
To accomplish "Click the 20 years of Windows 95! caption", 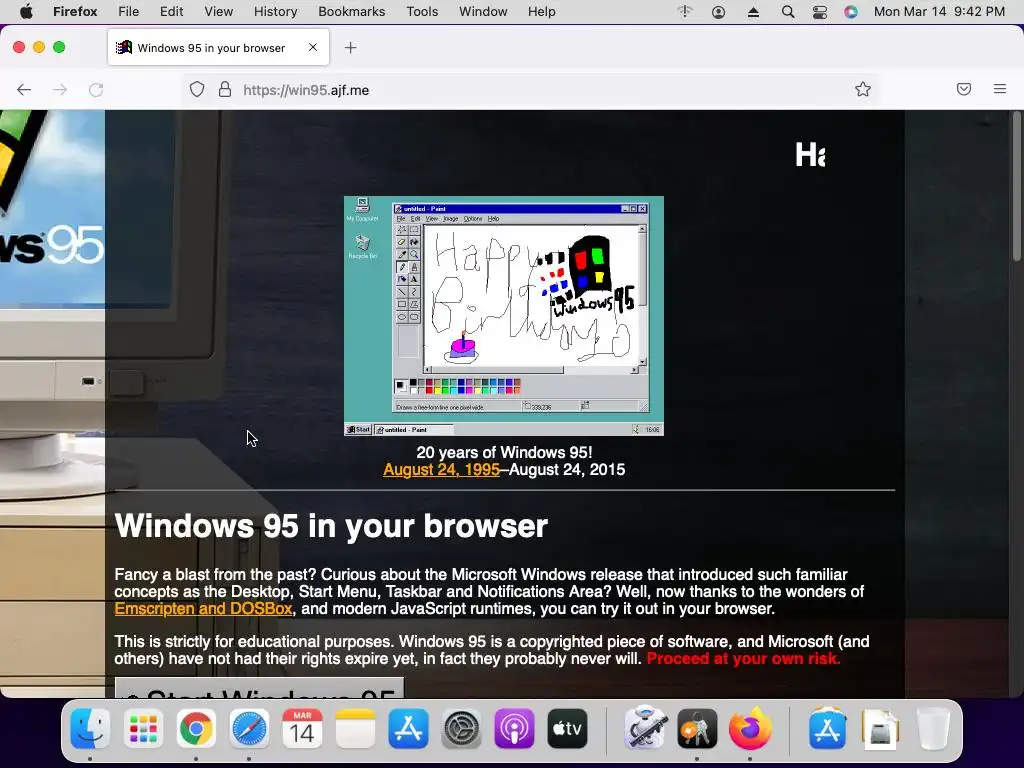I will point(504,453).
